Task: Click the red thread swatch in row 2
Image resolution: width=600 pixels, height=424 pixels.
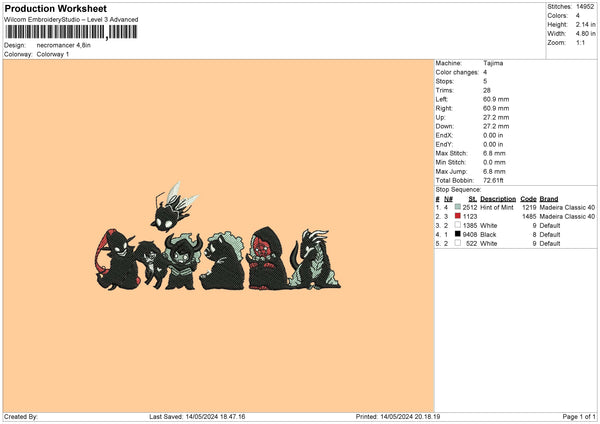Action: click(x=458, y=216)
